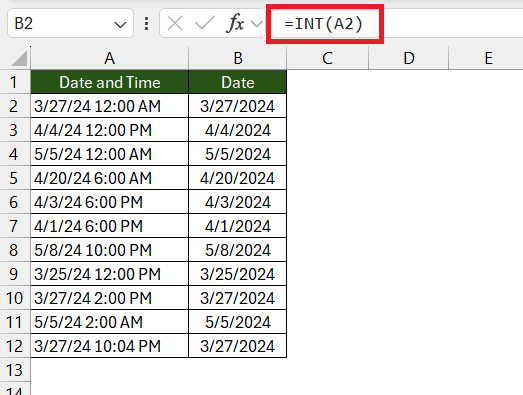
Task: Click the green 'Date' header cell
Action: (x=237, y=82)
